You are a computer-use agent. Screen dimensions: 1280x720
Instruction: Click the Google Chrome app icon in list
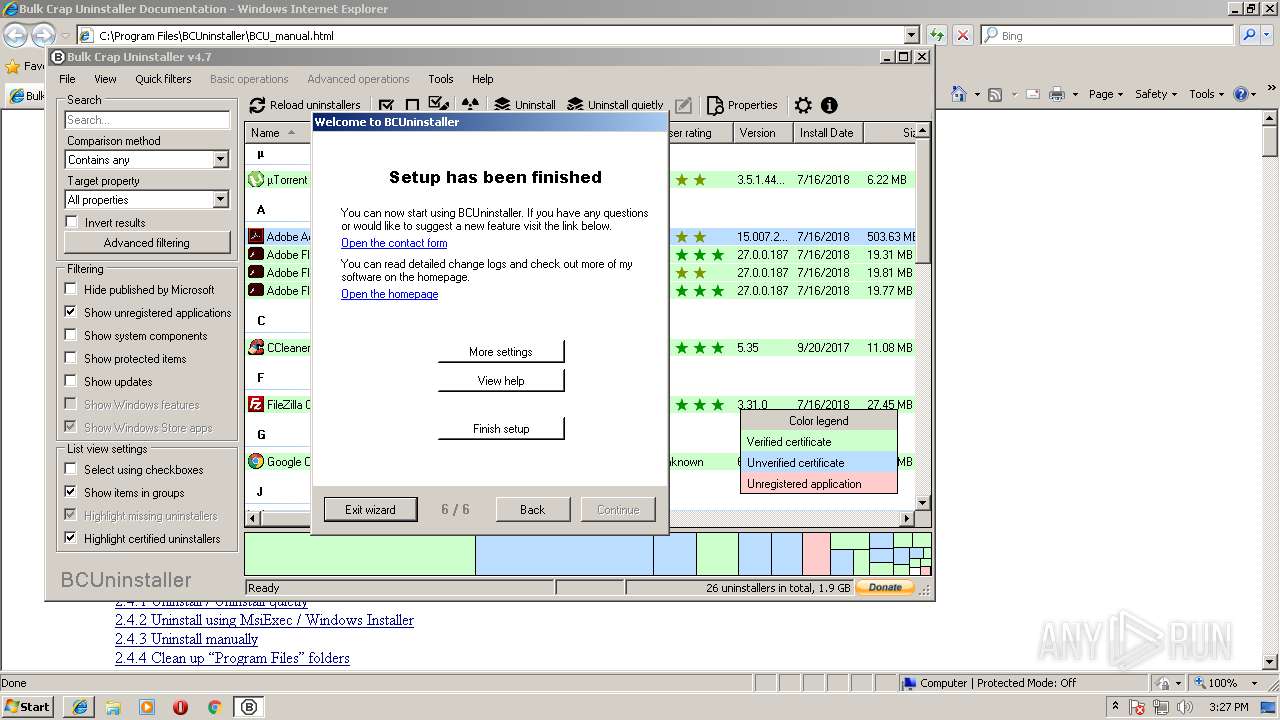point(256,462)
